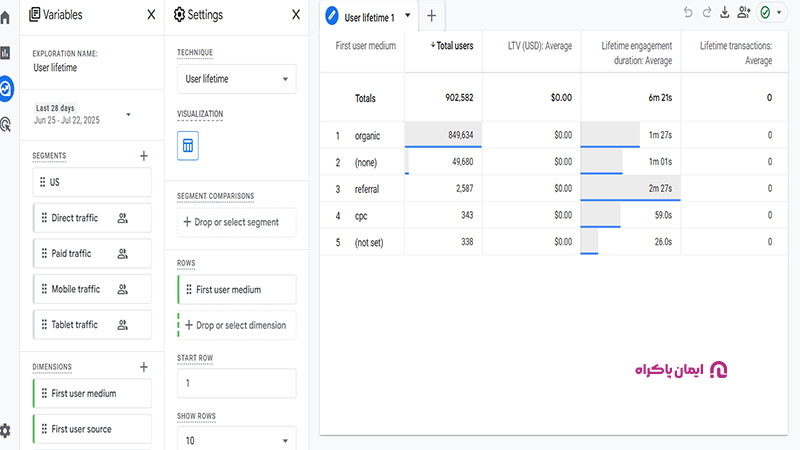The image size is (800, 450).
Task: Click the cpc row label
Action: (361, 216)
